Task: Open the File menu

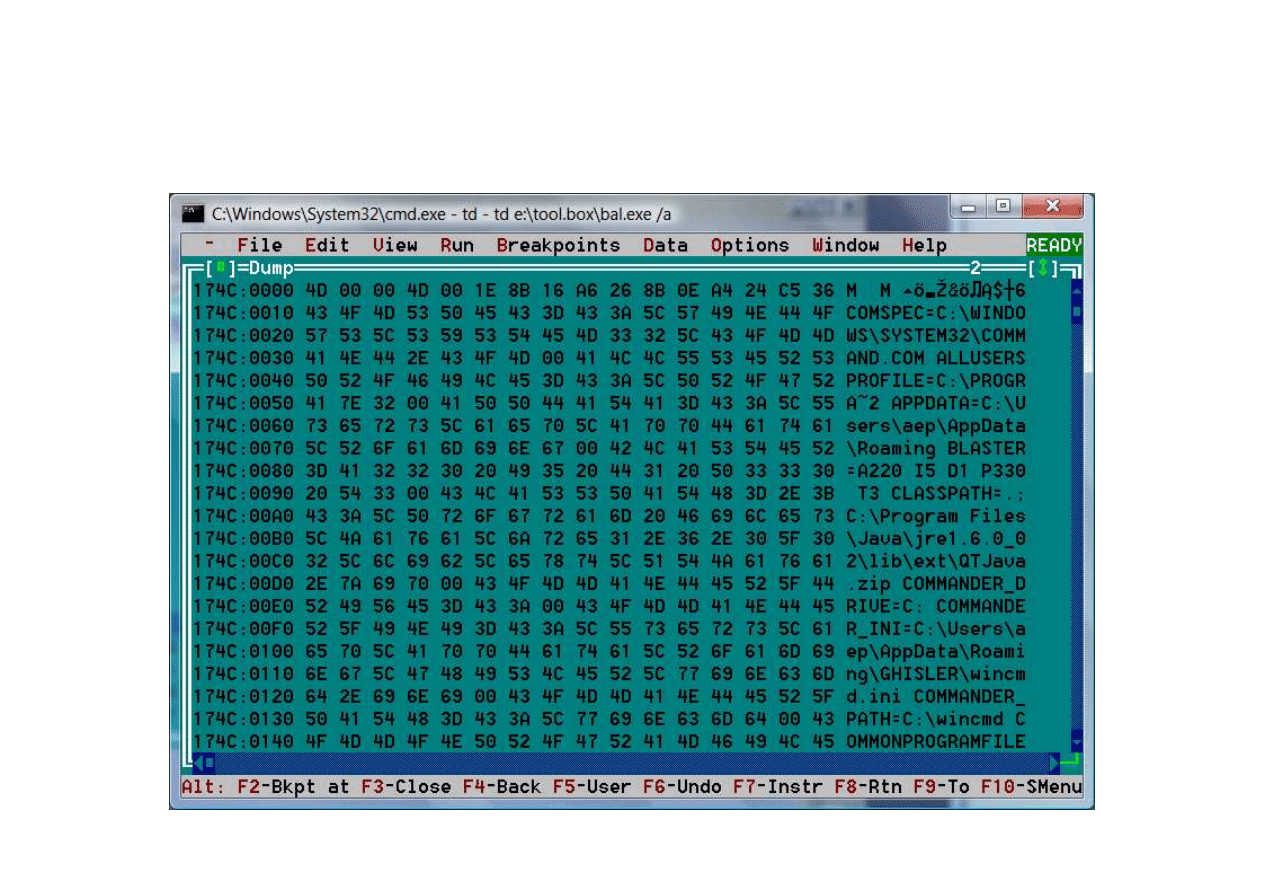Action: 259,246
